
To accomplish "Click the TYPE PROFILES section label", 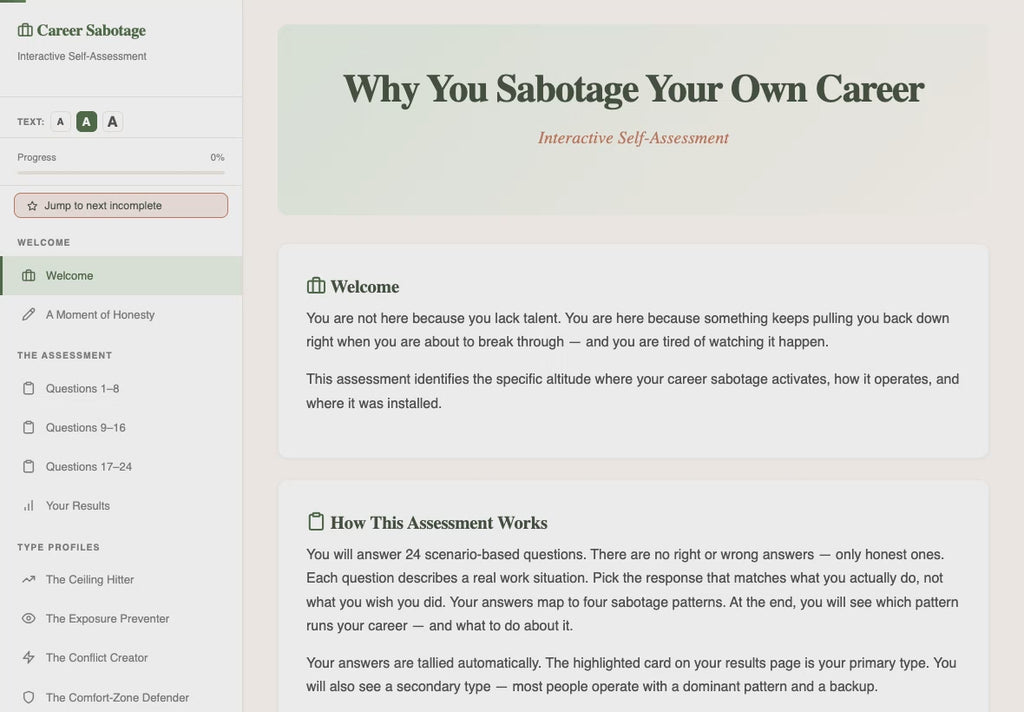I will [x=58, y=547].
